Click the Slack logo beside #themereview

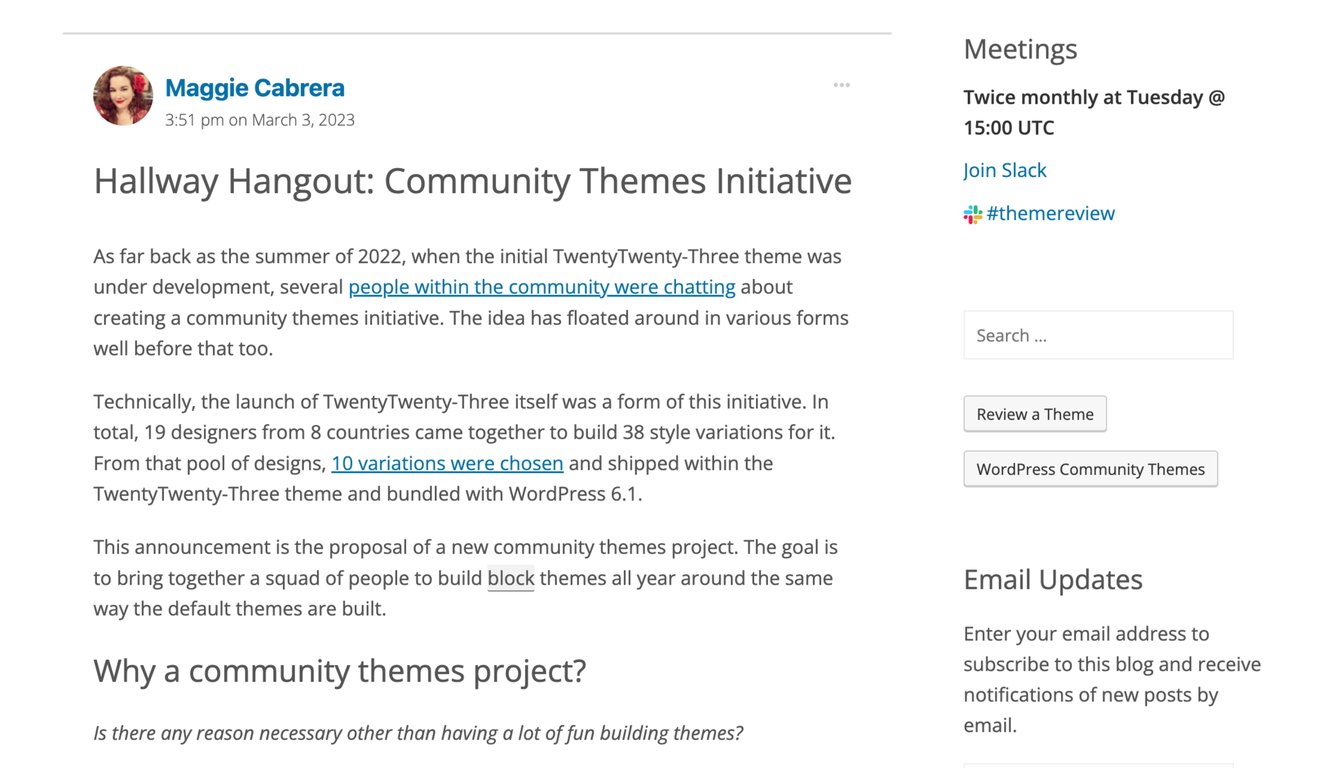tap(971, 213)
